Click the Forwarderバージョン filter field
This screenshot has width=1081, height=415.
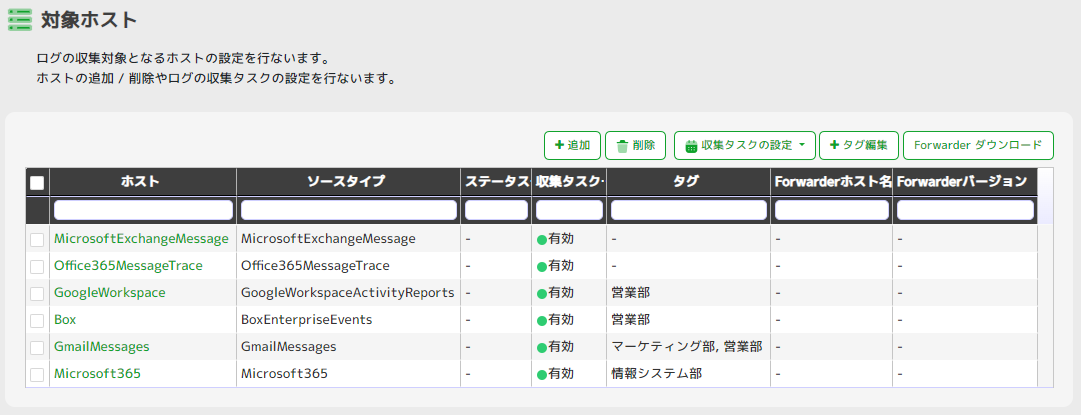965,210
